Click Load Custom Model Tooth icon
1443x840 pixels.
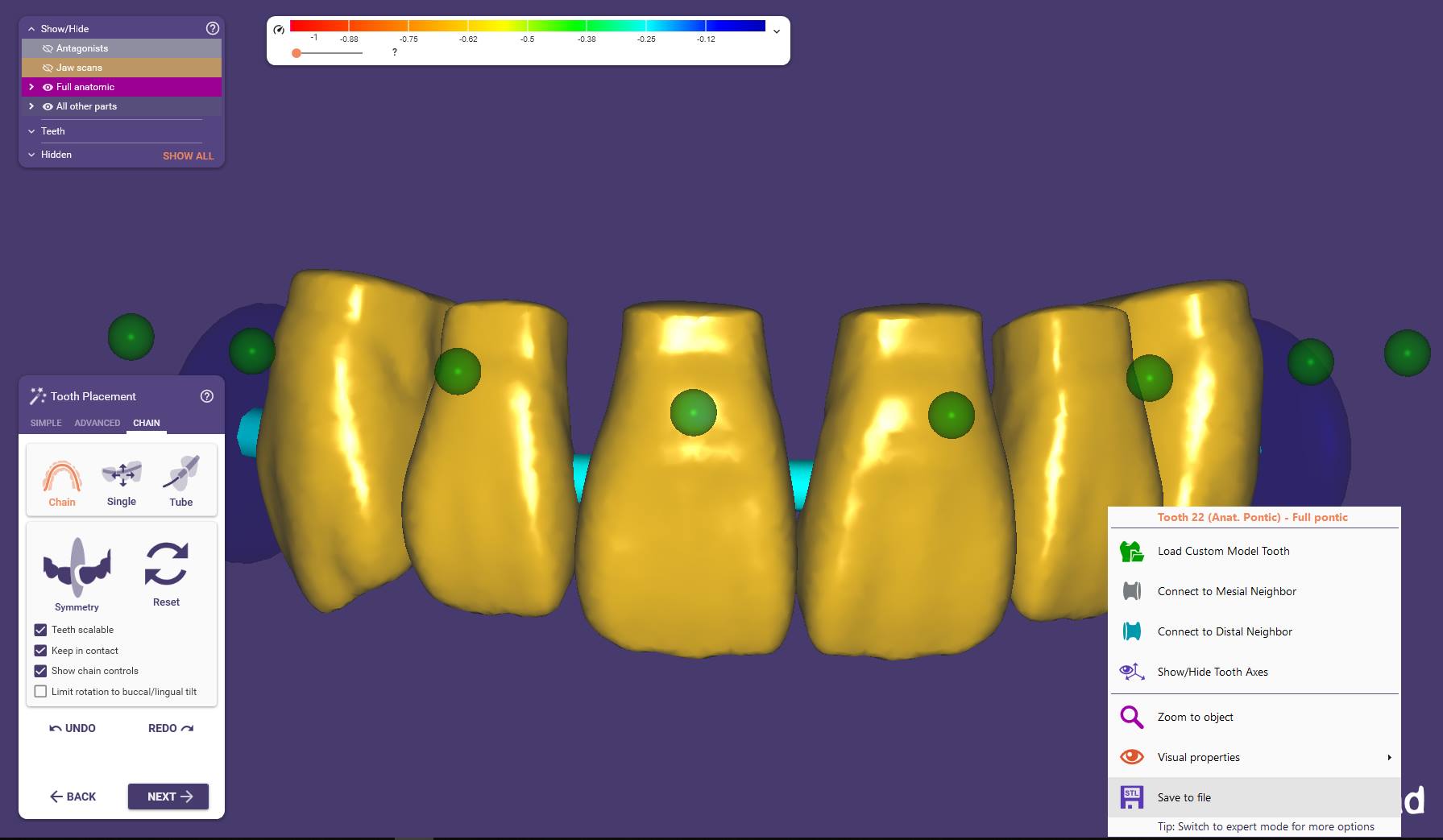[1132, 551]
